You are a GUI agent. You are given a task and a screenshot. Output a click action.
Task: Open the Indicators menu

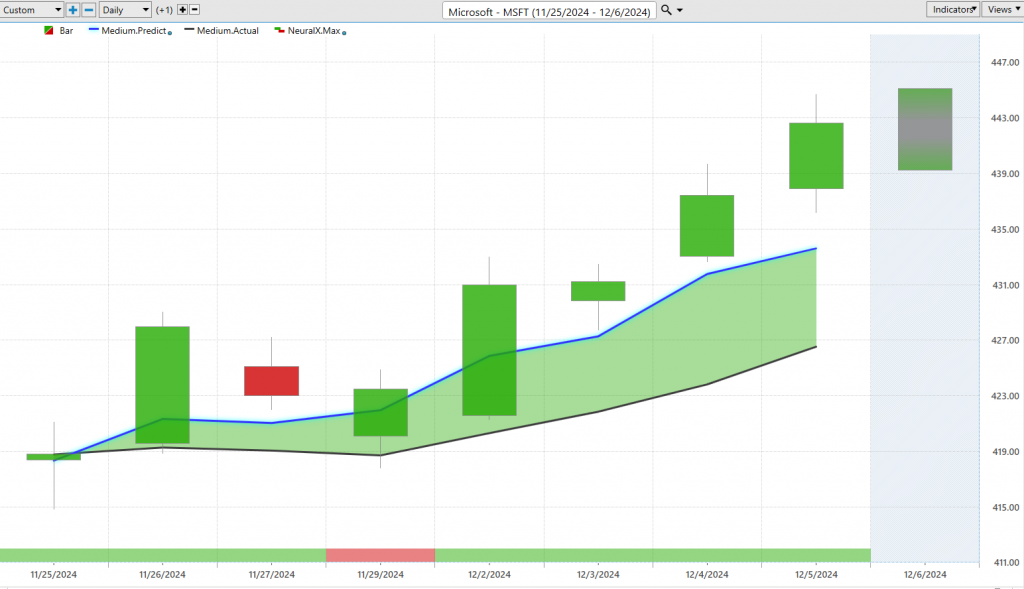click(x=953, y=9)
